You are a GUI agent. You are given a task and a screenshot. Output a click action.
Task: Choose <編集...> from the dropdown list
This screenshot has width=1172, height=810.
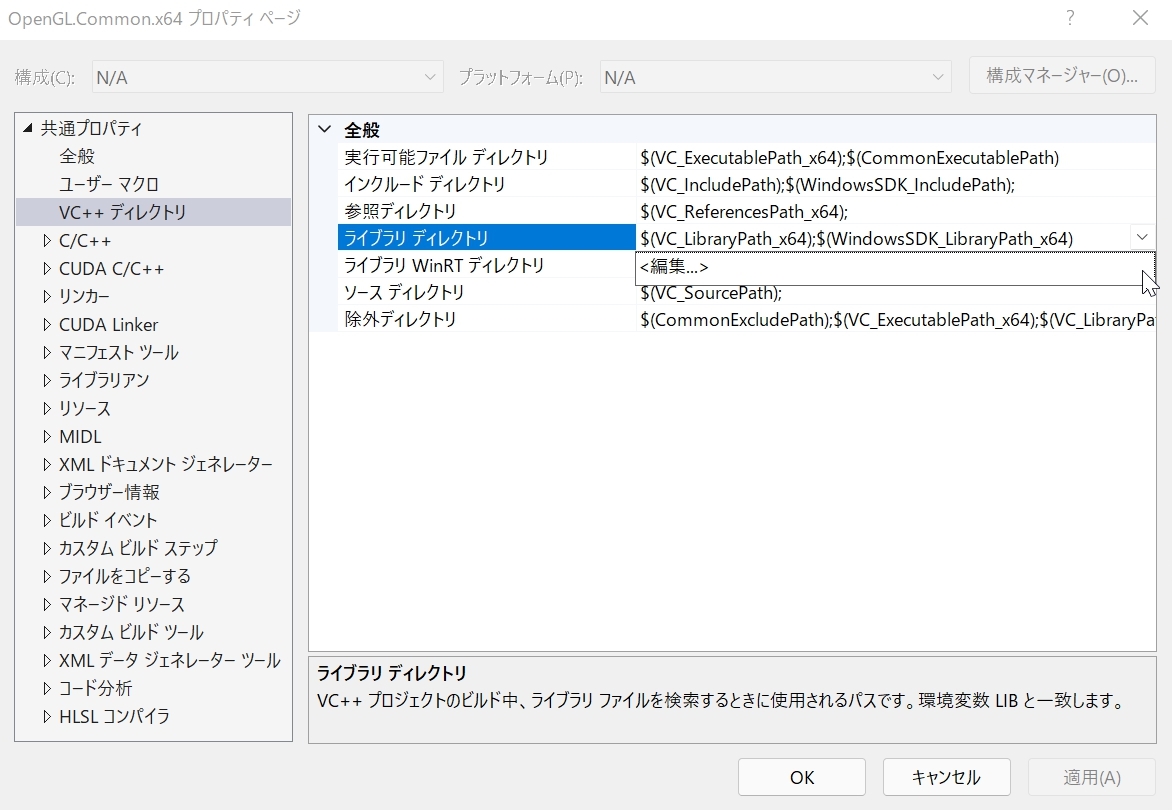click(675, 267)
